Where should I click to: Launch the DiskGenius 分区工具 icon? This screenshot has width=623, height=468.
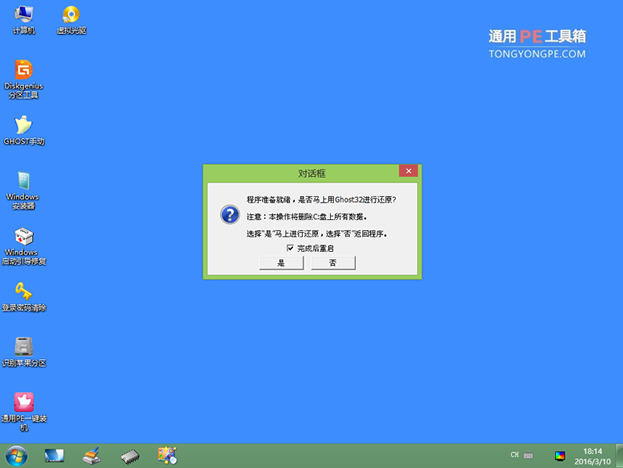point(21,73)
